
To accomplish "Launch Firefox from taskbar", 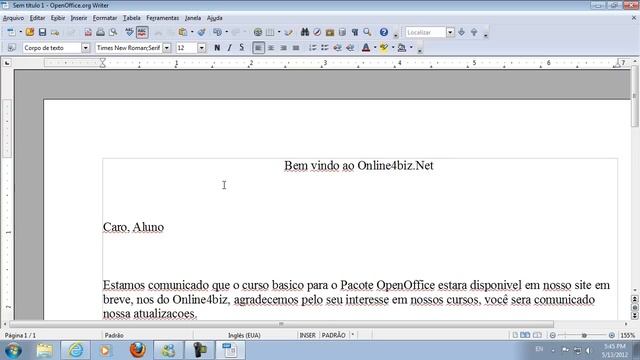I will coord(138,350).
